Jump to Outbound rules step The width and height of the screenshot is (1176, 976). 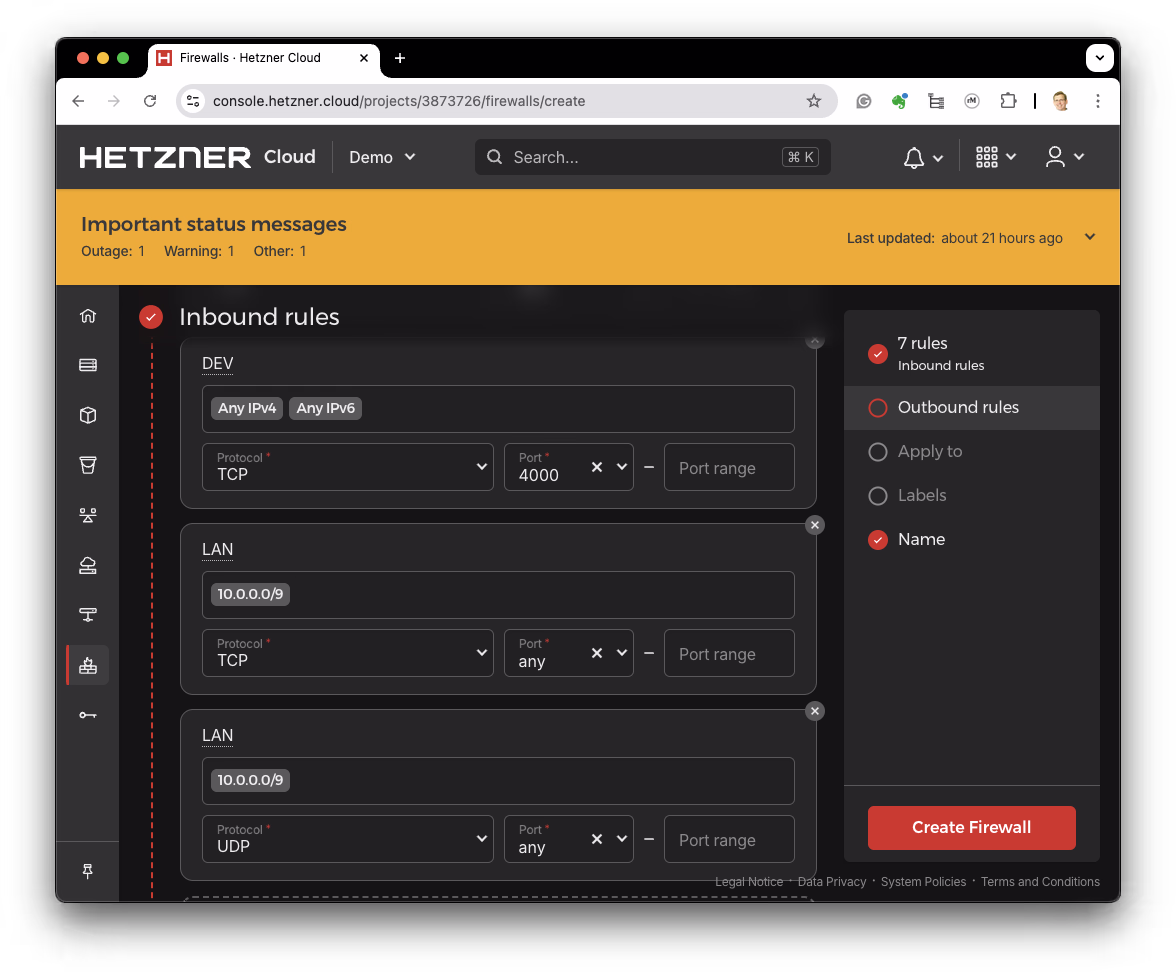pos(958,408)
